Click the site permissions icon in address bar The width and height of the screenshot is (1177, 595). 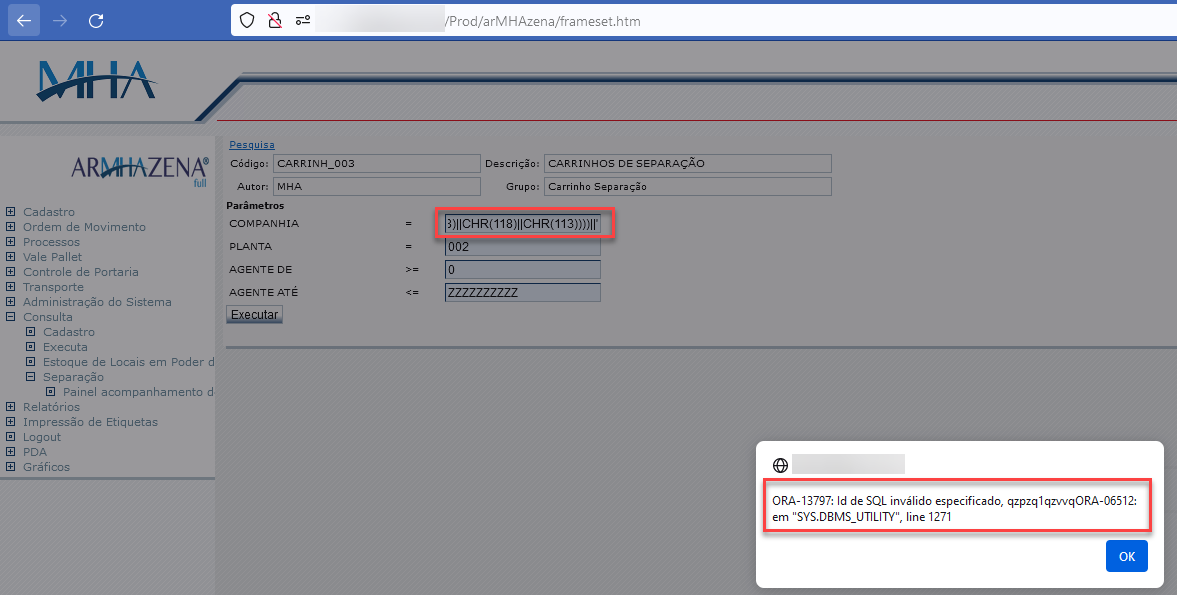[x=302, y=20]
